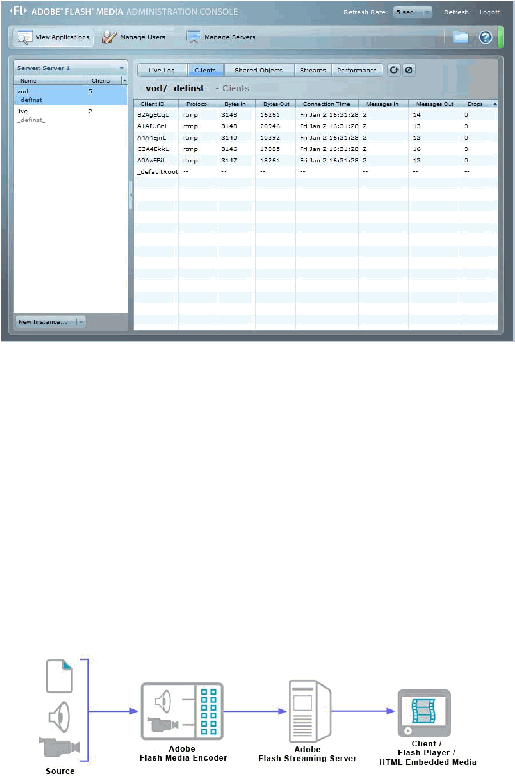The width and height of the screenshot is (515, 777).
Task: Click the unload application circle-slash icon
Action: 408,70
